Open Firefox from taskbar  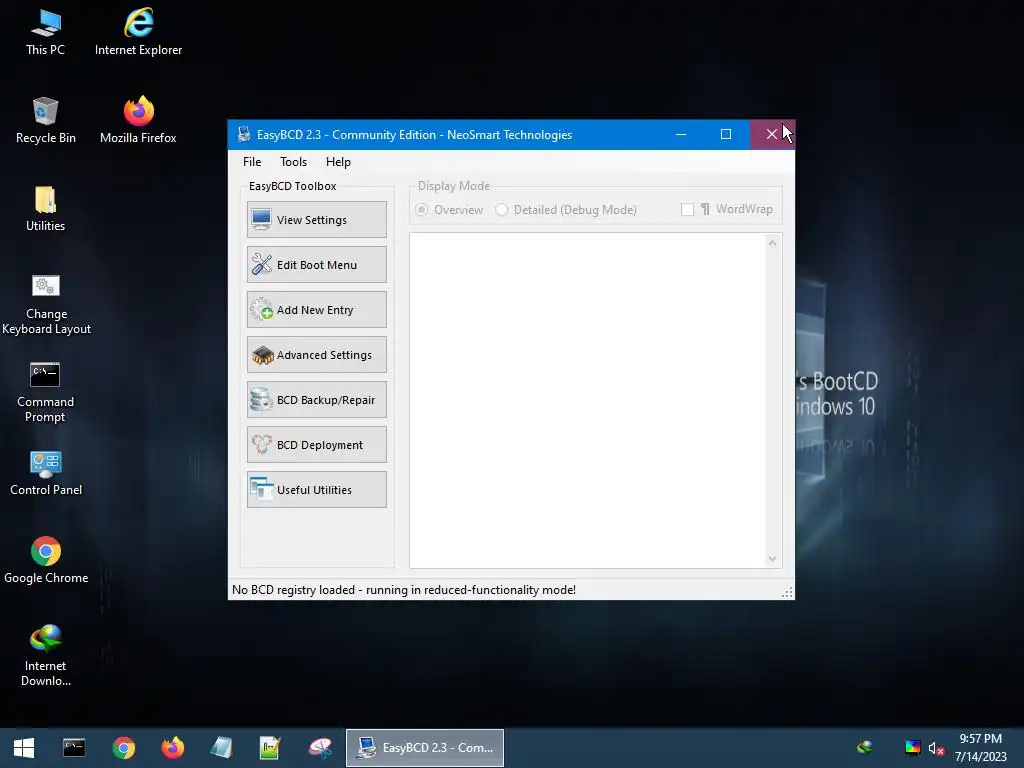(172, 748)
